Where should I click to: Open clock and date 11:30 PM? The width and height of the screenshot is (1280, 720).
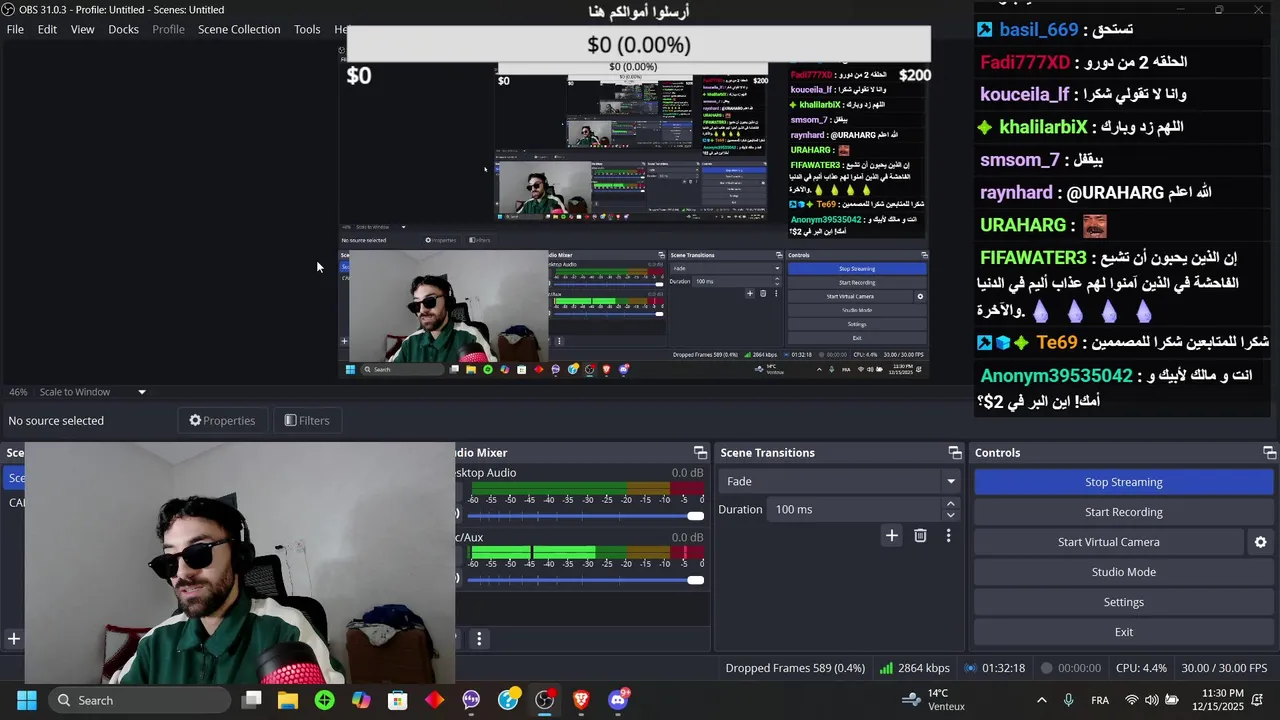(x=1218, y=700)
